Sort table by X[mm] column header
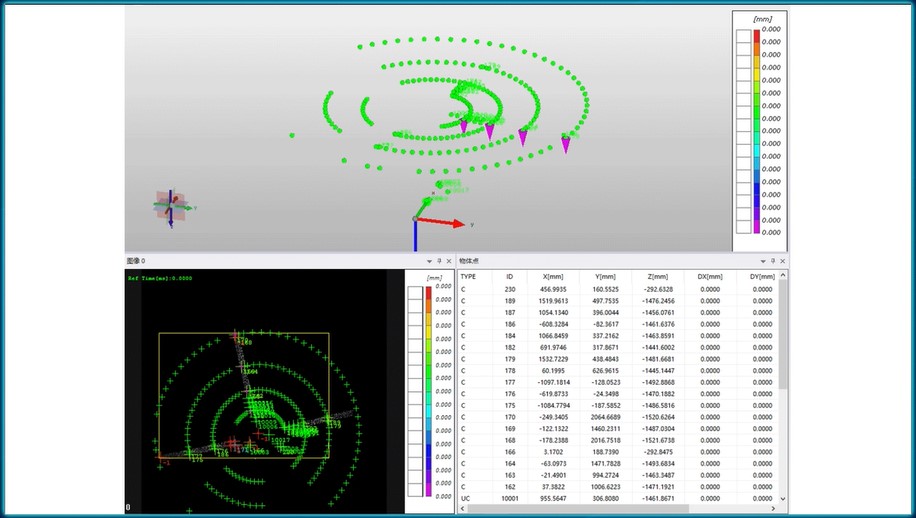The image size is (916, 518). pos(552,276)
